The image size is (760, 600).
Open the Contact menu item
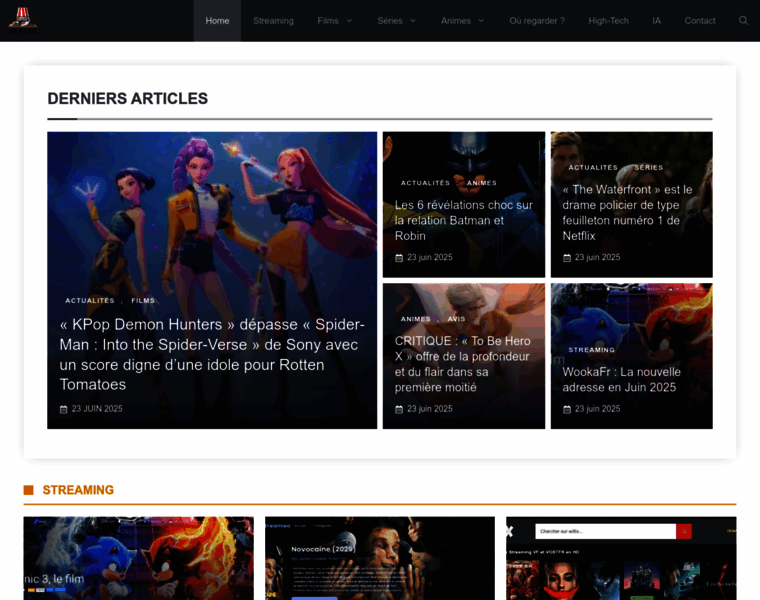click(700, 21)
